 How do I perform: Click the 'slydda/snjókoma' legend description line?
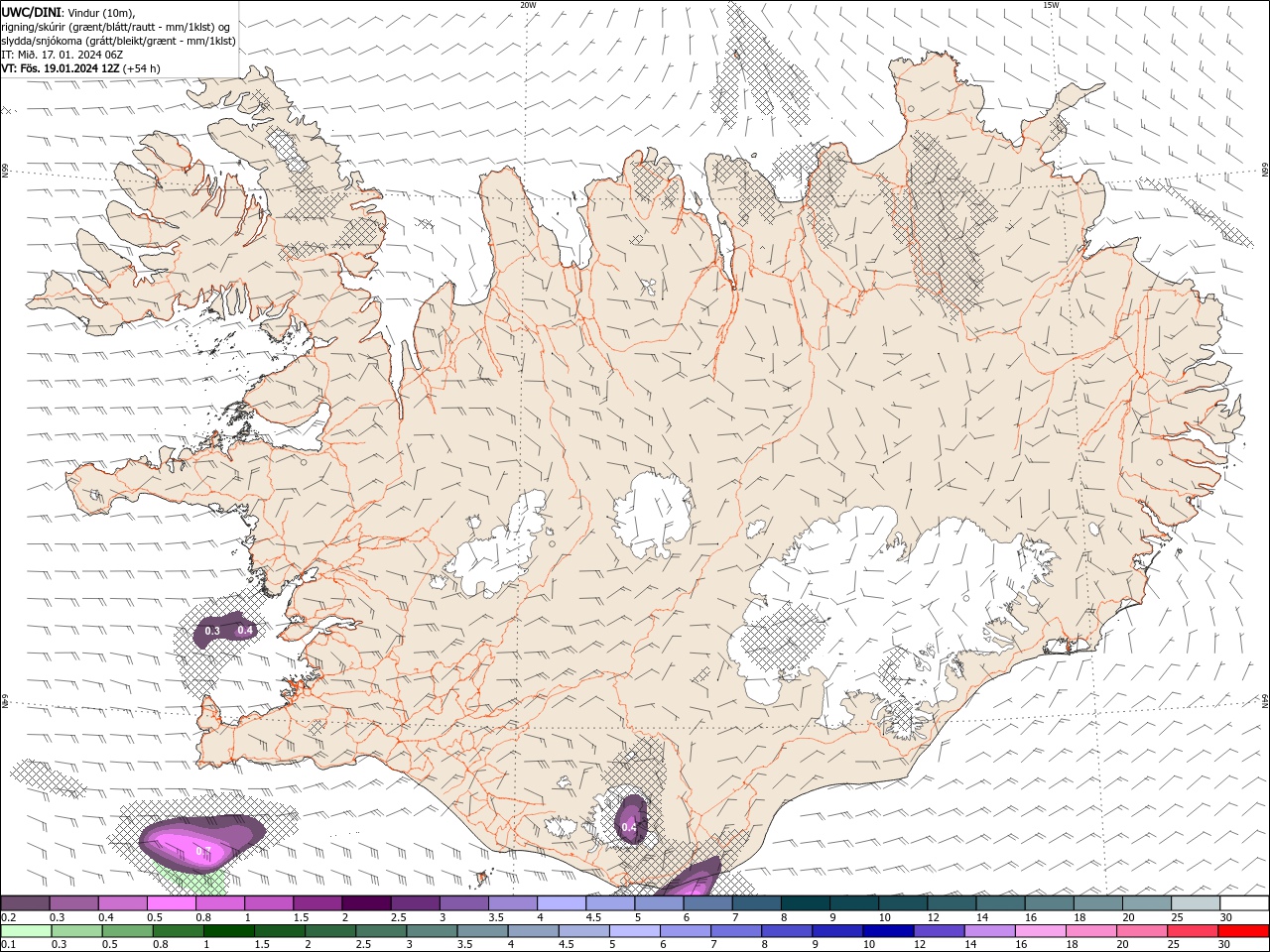point(118,41)
